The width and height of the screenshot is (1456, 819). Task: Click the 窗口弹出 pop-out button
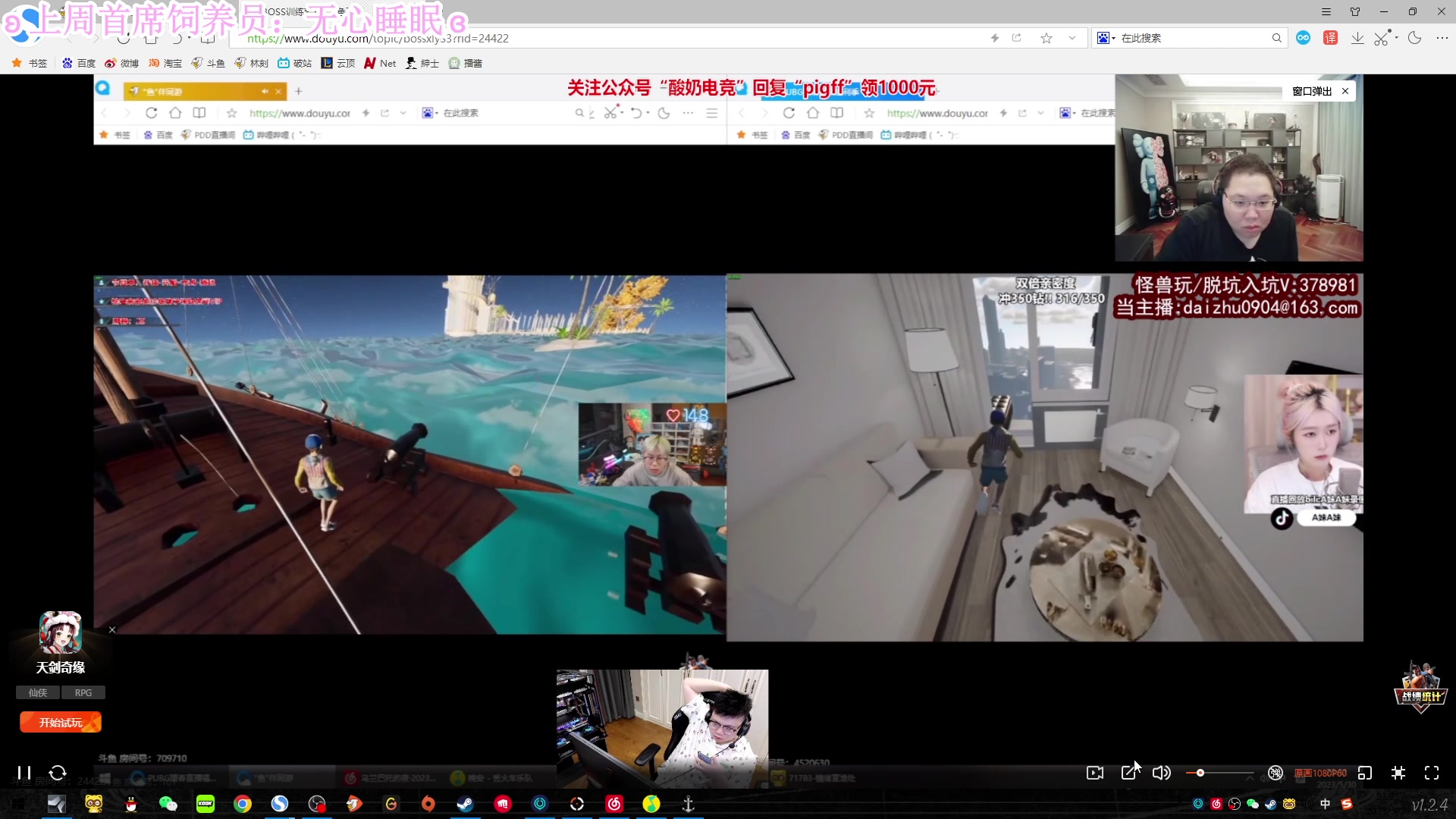tap(1312, 91)
